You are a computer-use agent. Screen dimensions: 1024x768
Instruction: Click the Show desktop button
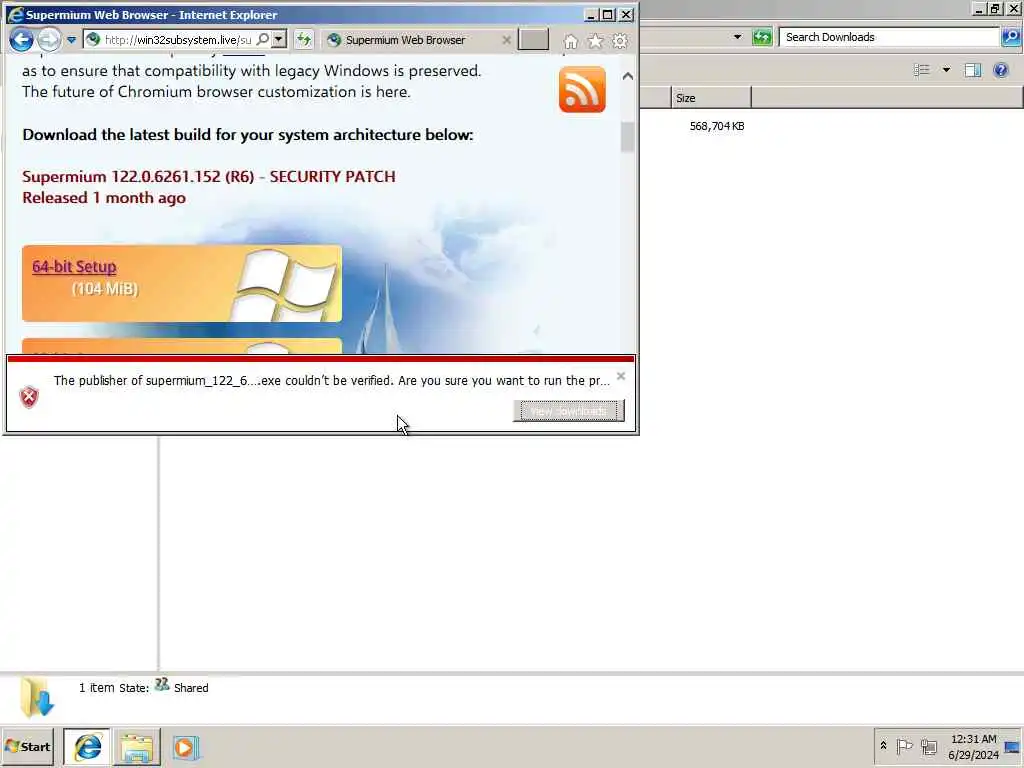click(1013, 746)
